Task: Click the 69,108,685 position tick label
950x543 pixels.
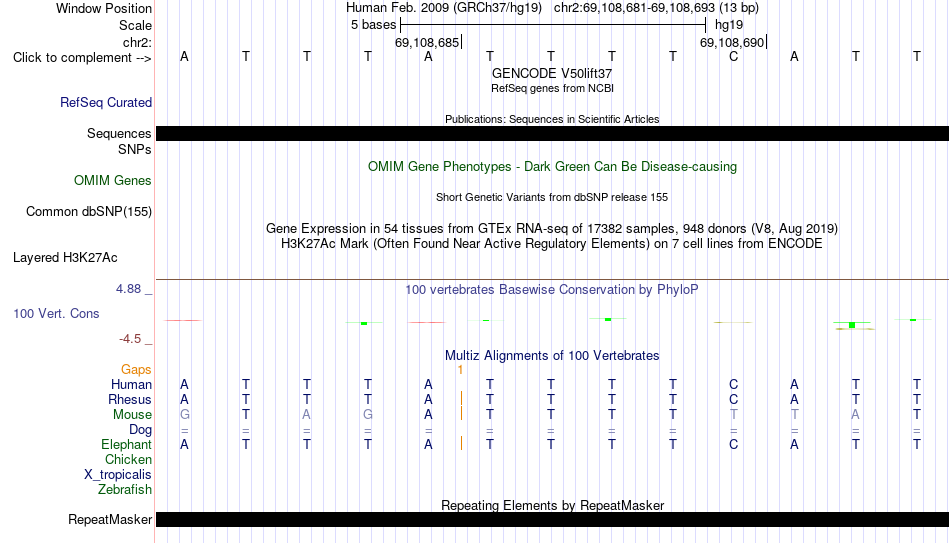Action: [427, 42]
